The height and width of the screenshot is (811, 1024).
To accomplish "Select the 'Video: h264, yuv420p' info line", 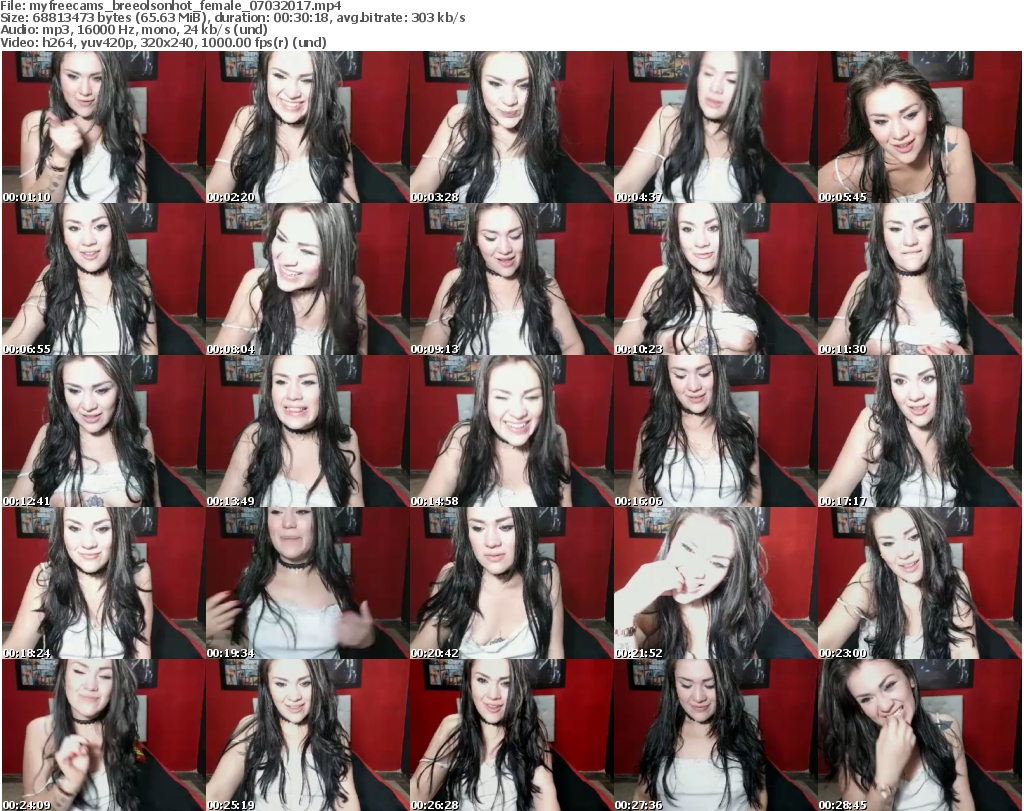I will click(163, 42).
